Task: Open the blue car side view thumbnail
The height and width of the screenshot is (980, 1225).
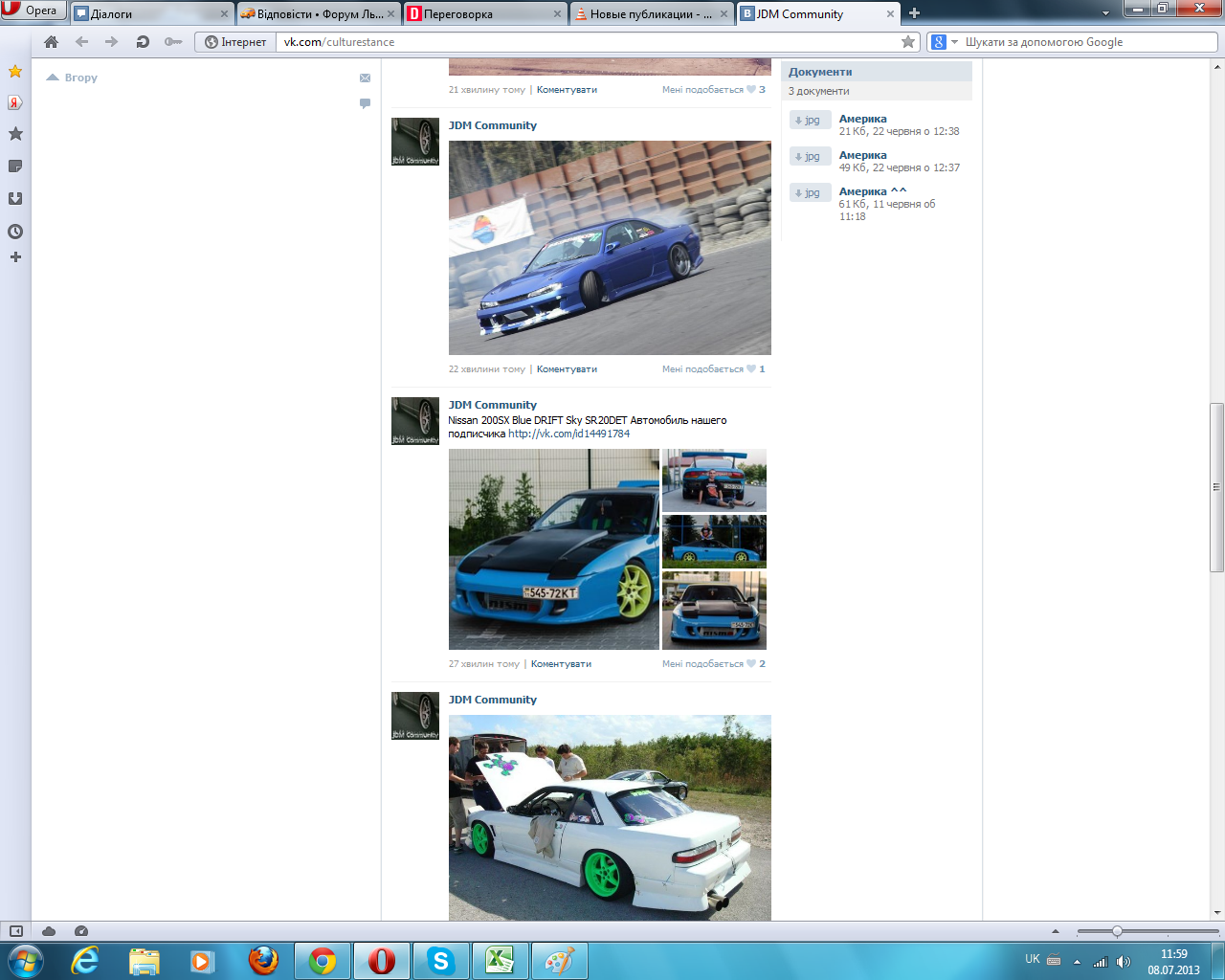Action: tap(714, 542)
